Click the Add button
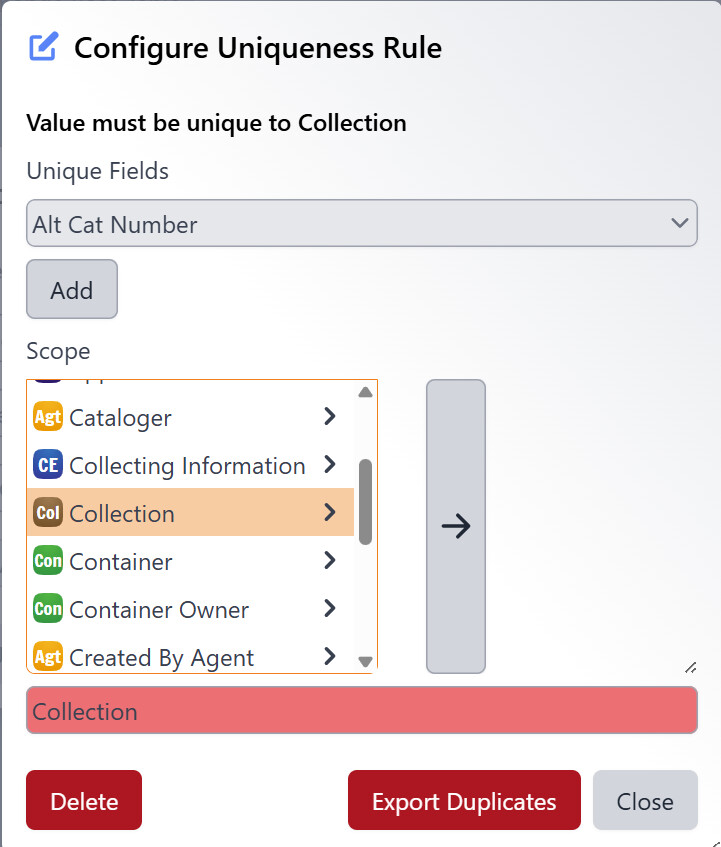This screenshot has width=721, height=847. pos(72,290)
